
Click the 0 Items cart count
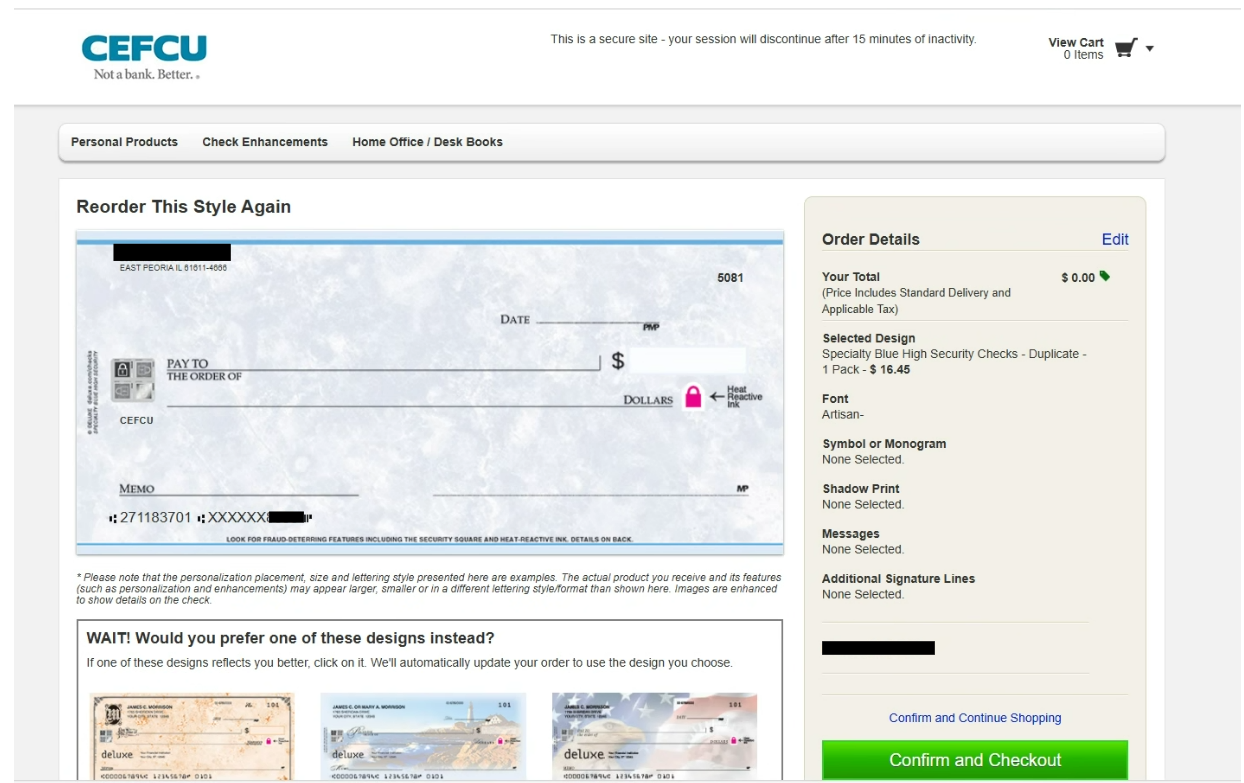point(1083,55)
